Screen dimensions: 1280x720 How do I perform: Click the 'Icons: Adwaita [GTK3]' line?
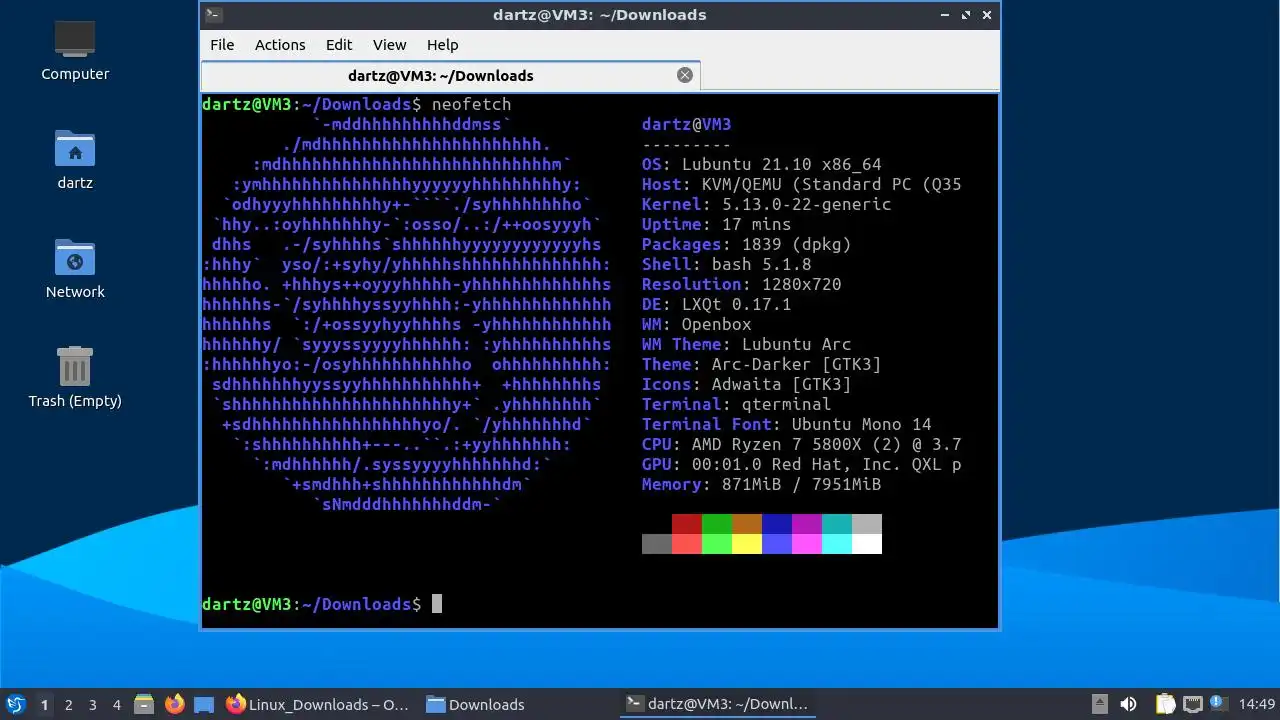(x=747, y=384)
